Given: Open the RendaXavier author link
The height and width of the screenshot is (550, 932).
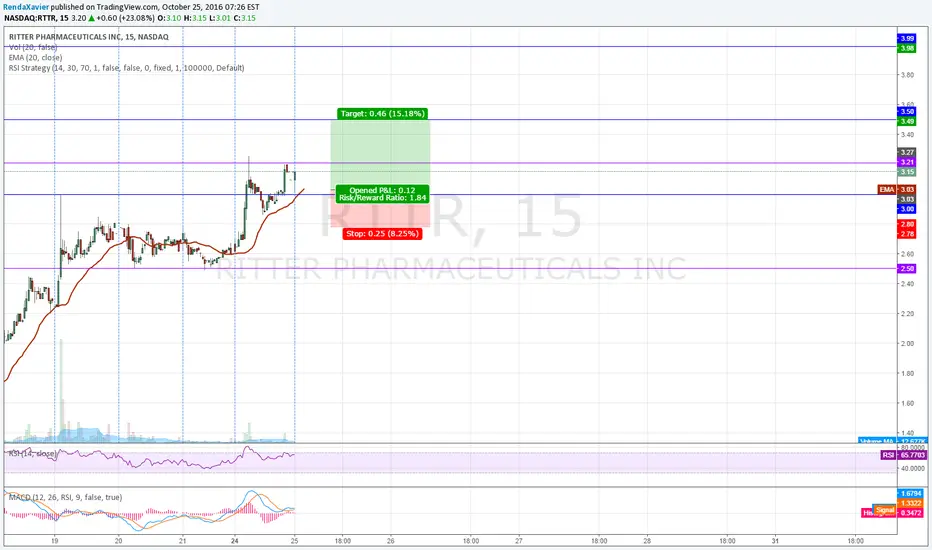Looking at the screenshot, I should [x=26, y=7].
